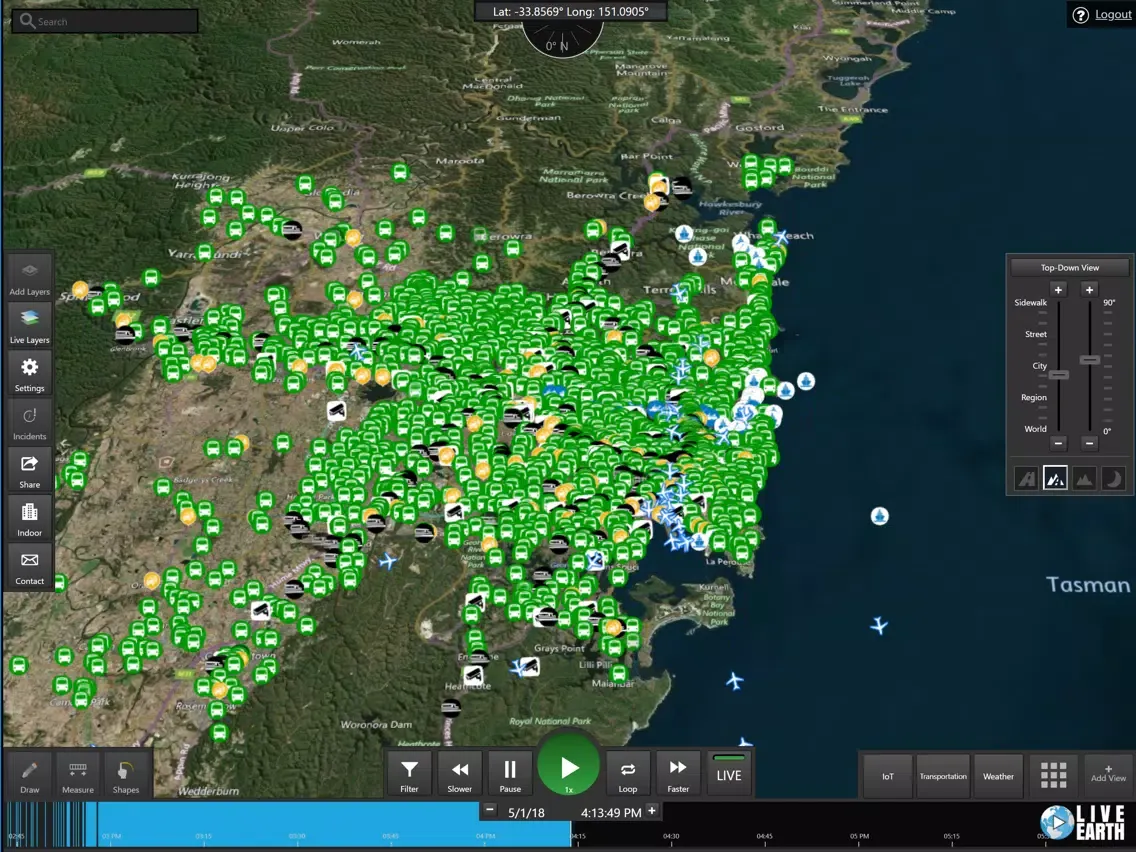Select the road map style icon

1026,479
